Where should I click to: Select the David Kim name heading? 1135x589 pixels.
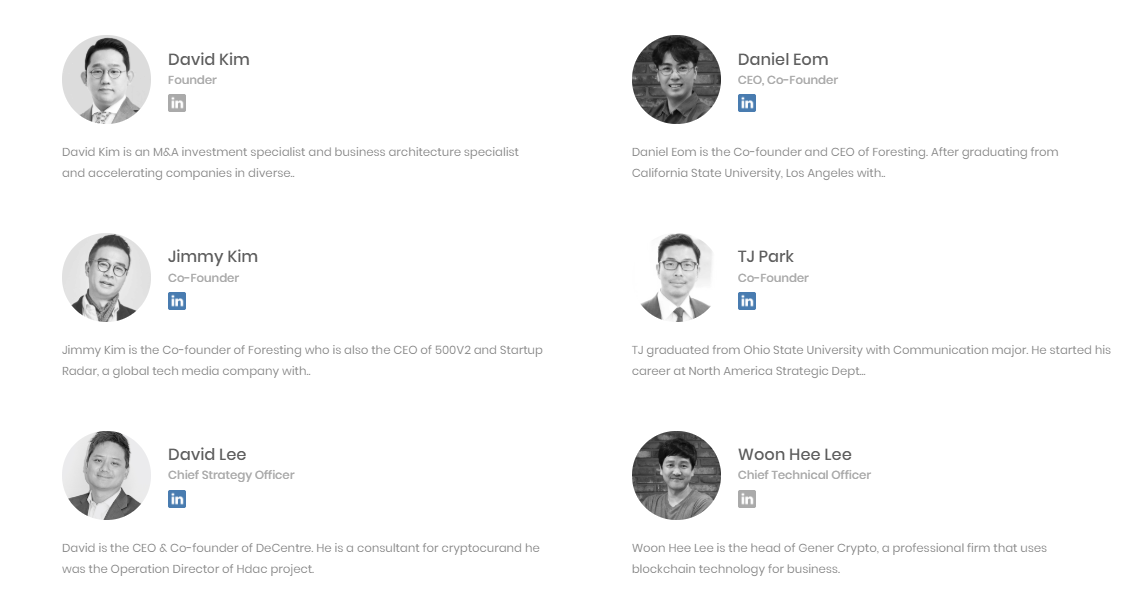coord(208,59)
